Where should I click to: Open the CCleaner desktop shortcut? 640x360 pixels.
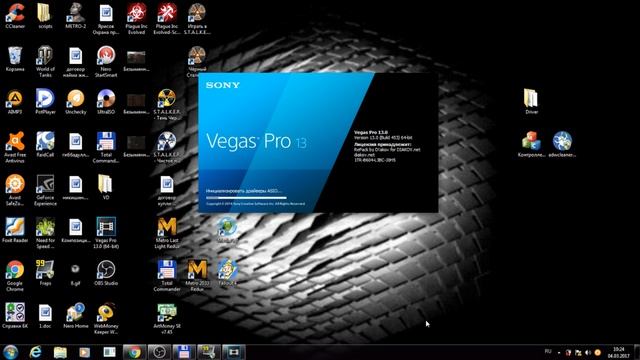[x=15, y=16]
